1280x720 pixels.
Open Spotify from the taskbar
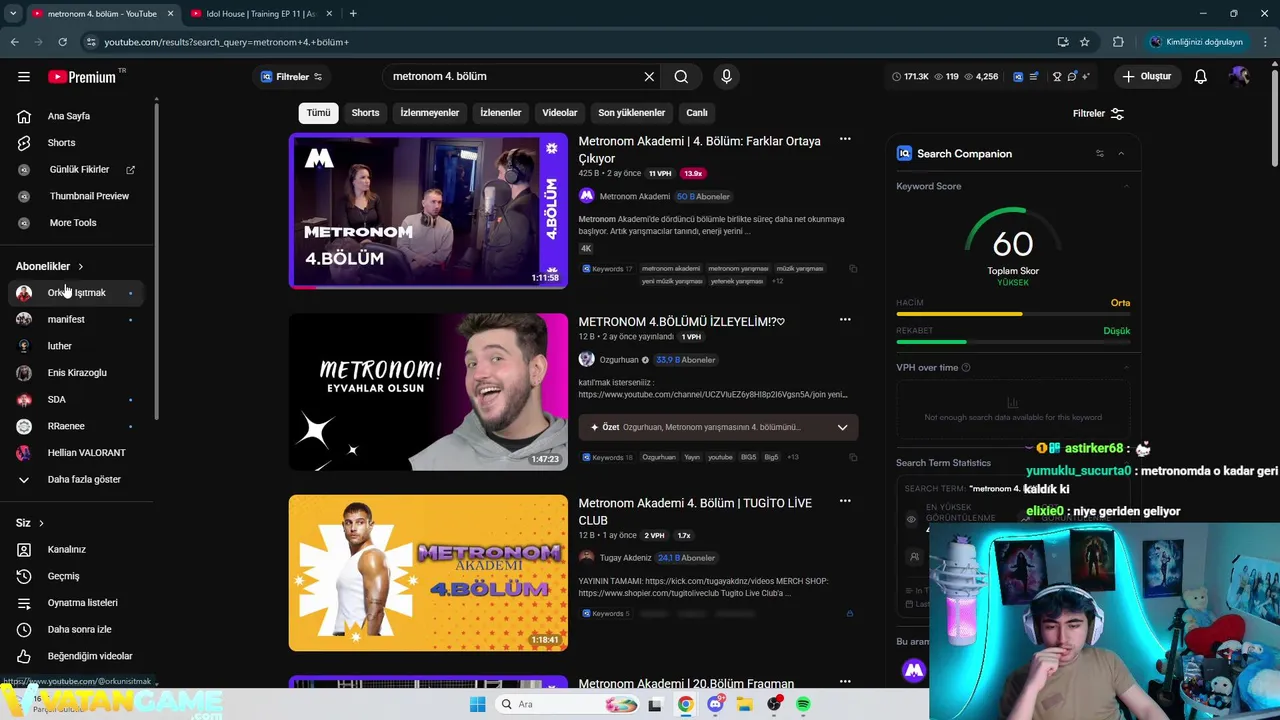click(803, 704)
